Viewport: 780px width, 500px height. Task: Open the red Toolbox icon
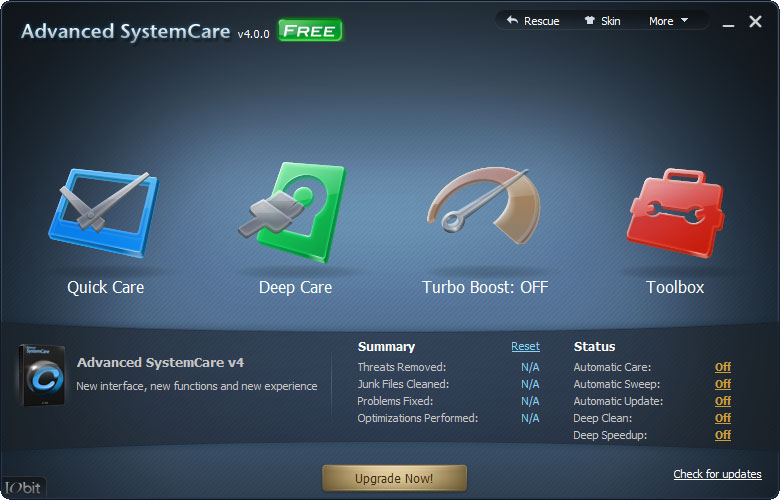[675, 213]
